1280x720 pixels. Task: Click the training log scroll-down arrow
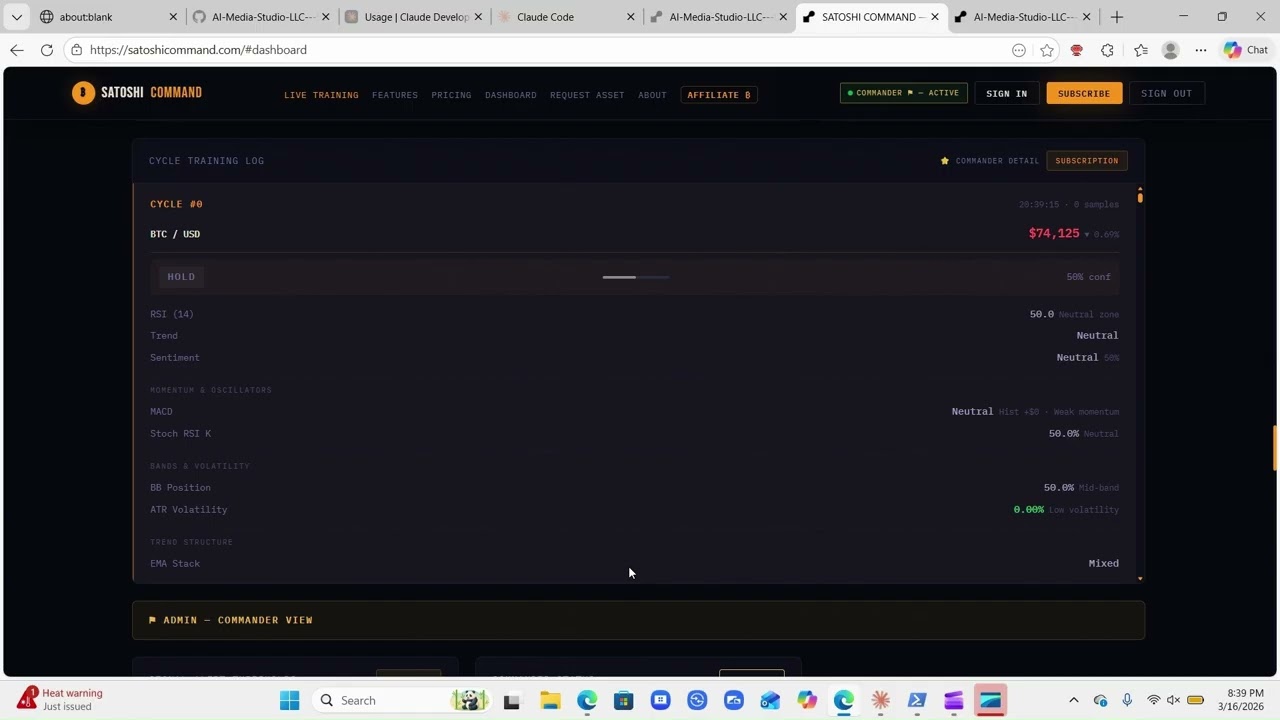click(x=1140, y=578)
